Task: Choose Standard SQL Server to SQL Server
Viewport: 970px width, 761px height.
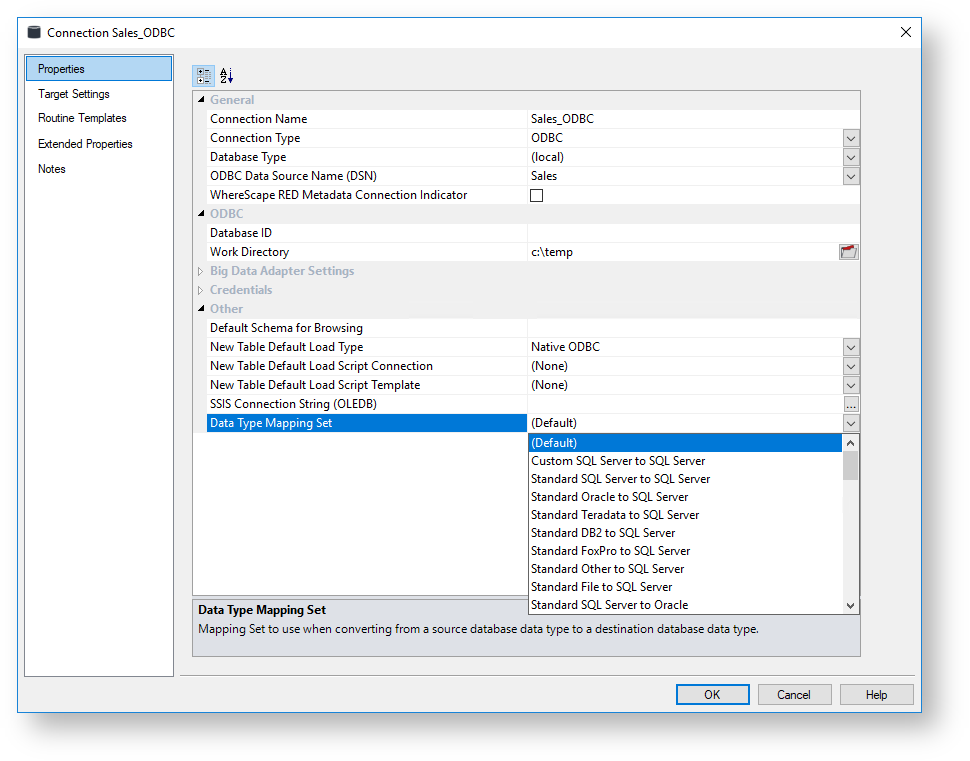Action: [x=685, y=479]
